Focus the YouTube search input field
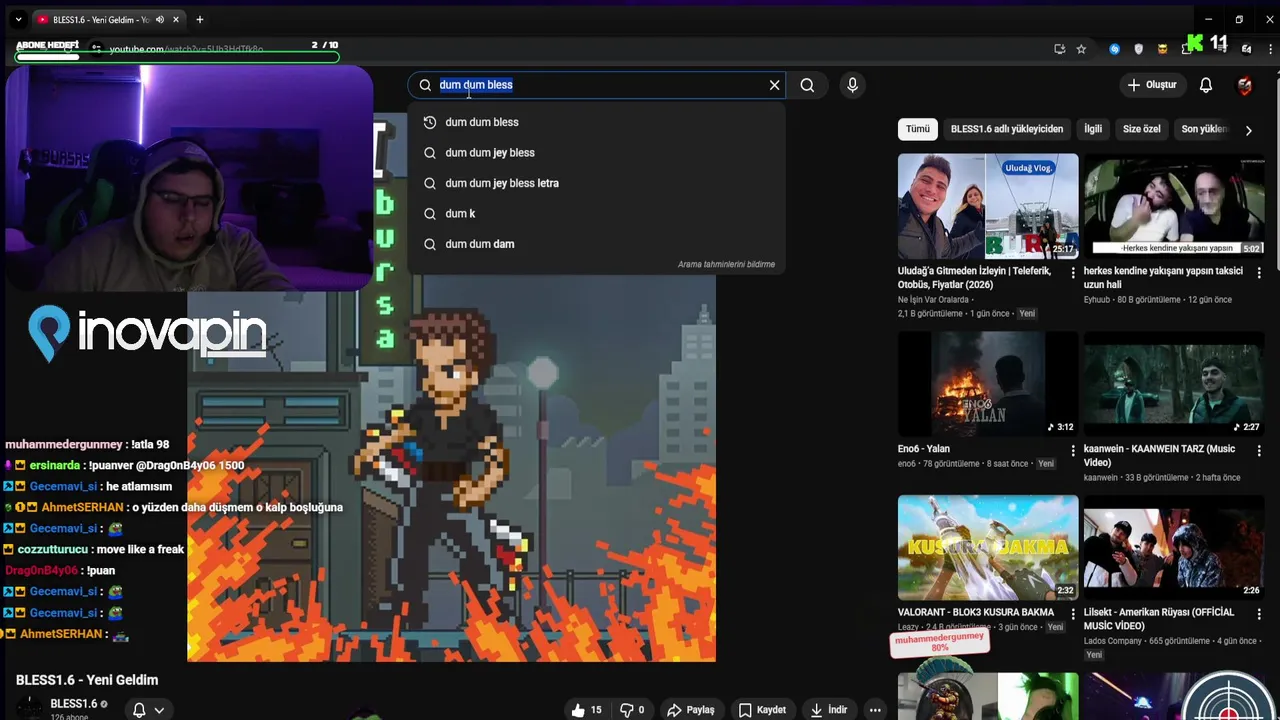1280x720 pixels. coord(600,85)
